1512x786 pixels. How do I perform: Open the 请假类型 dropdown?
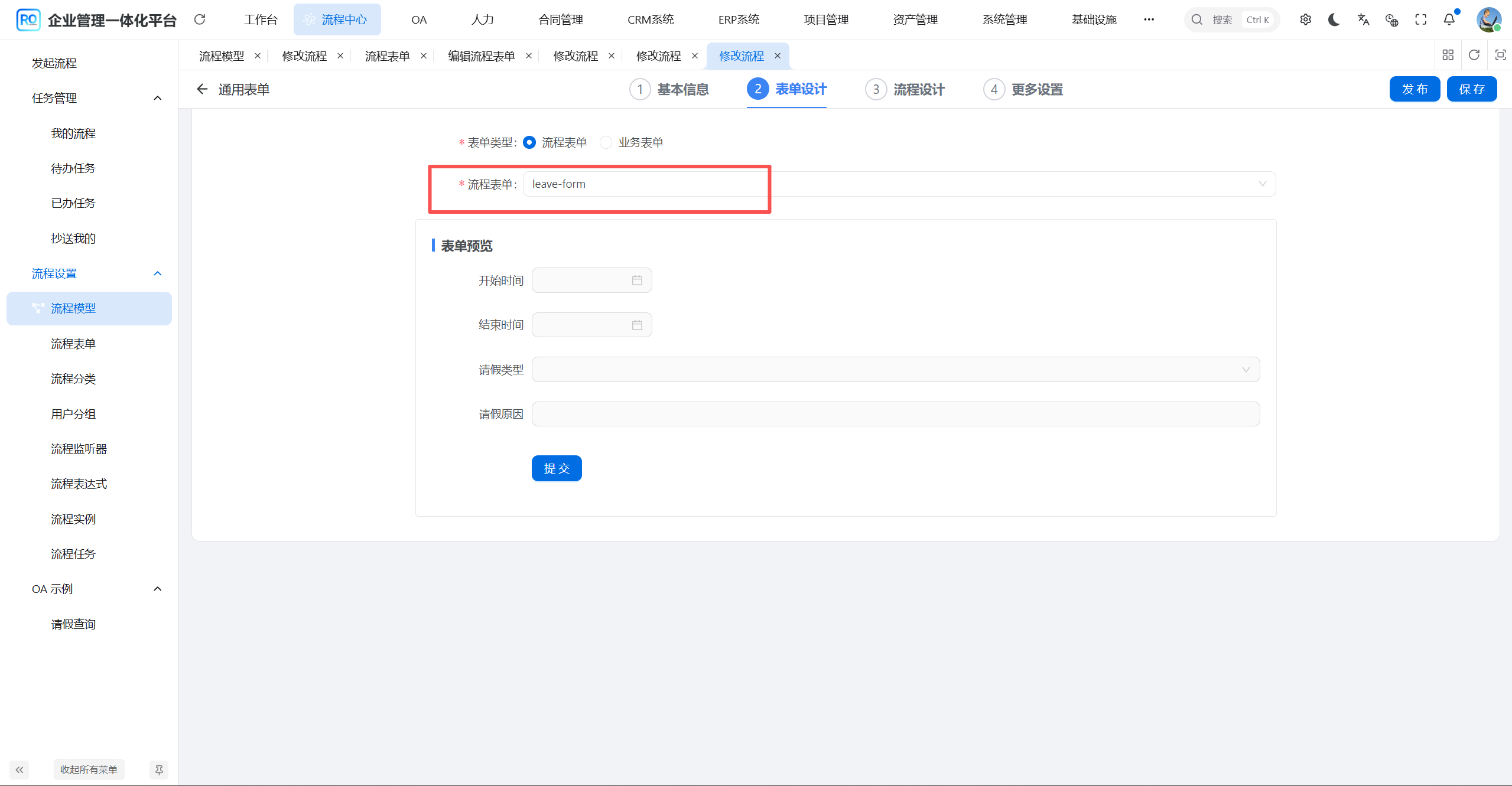pyautogui.click(x=1246, y=369)
